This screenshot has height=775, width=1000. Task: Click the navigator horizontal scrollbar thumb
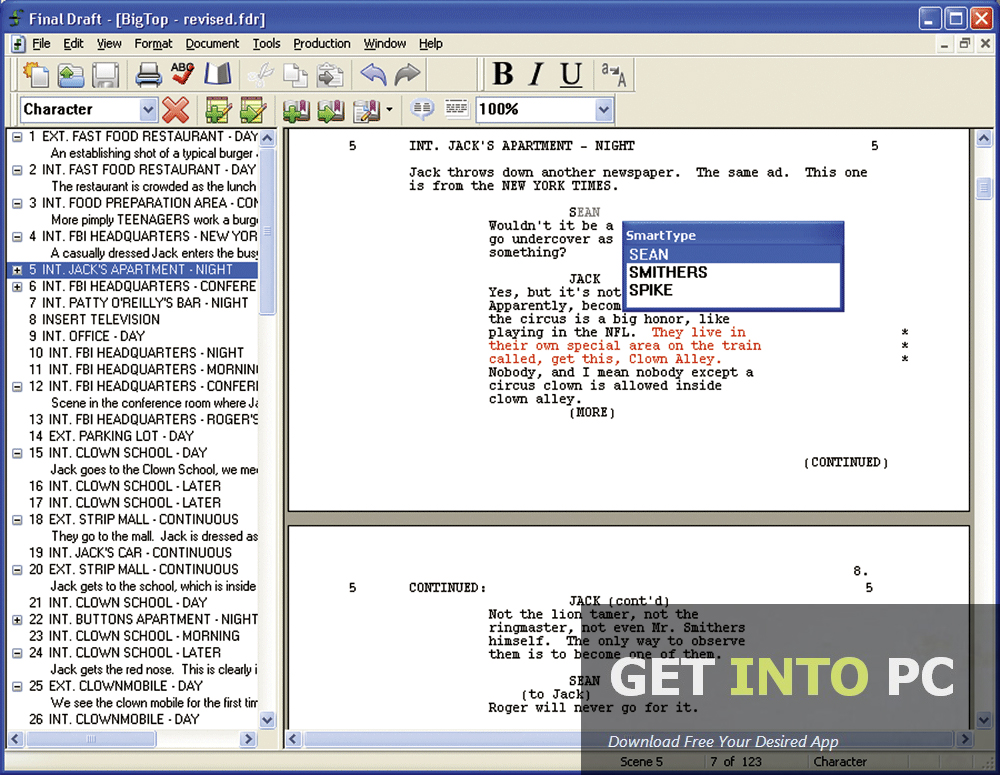point(91,739)
